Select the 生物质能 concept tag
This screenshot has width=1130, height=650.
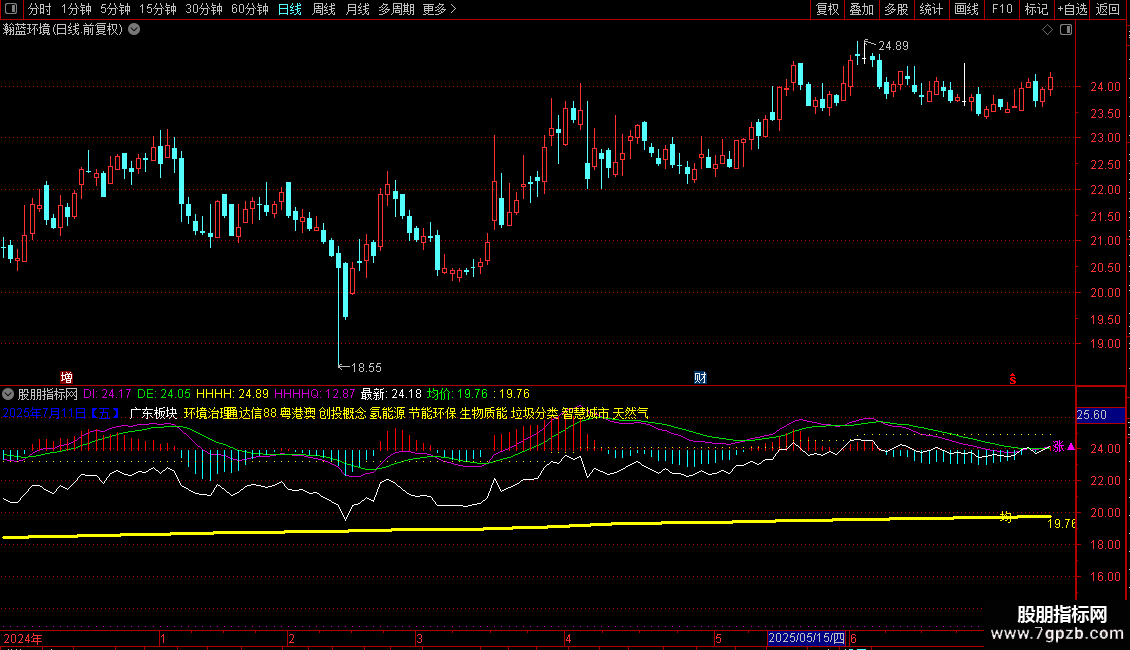484,414
